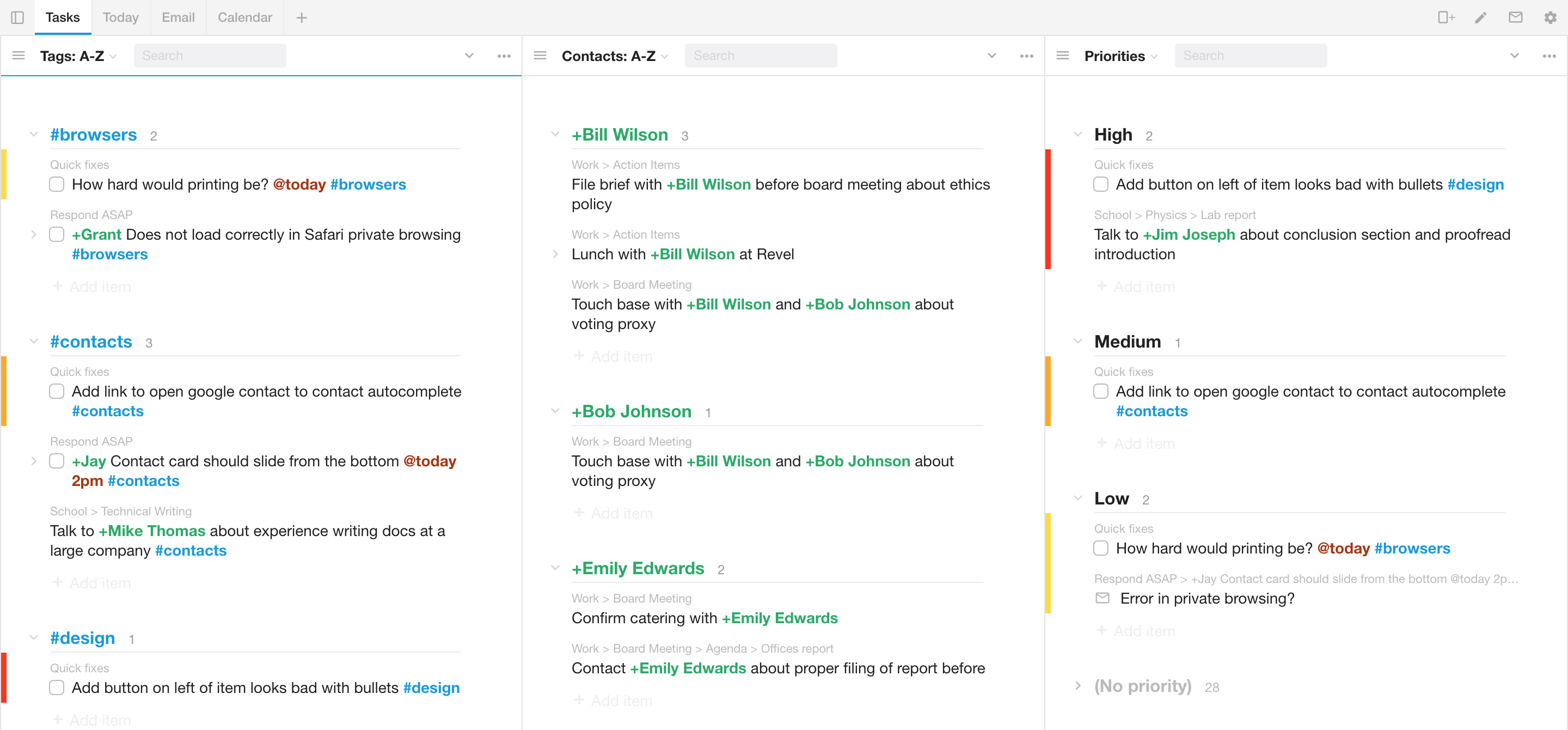Expand the +Grant Safari task chevron
This screenshot has width=1568, height=730.
34,234
